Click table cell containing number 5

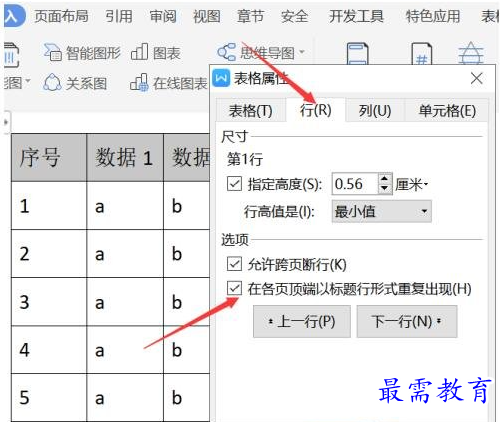click(49, 397)
